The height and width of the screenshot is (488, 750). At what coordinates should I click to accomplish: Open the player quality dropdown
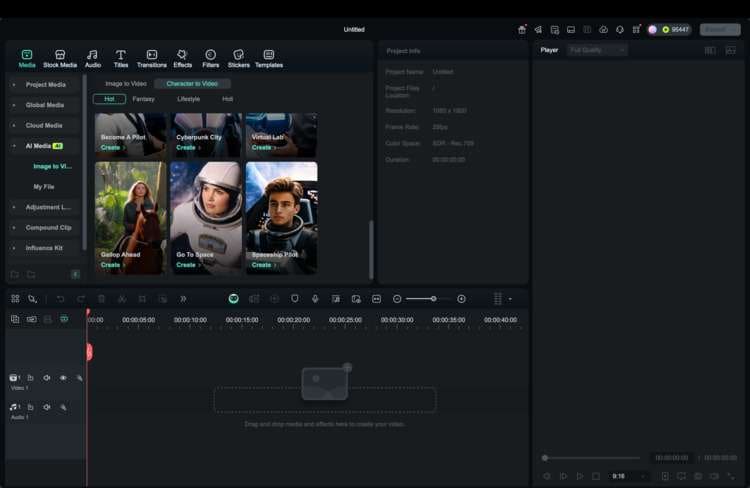(597, 49)
